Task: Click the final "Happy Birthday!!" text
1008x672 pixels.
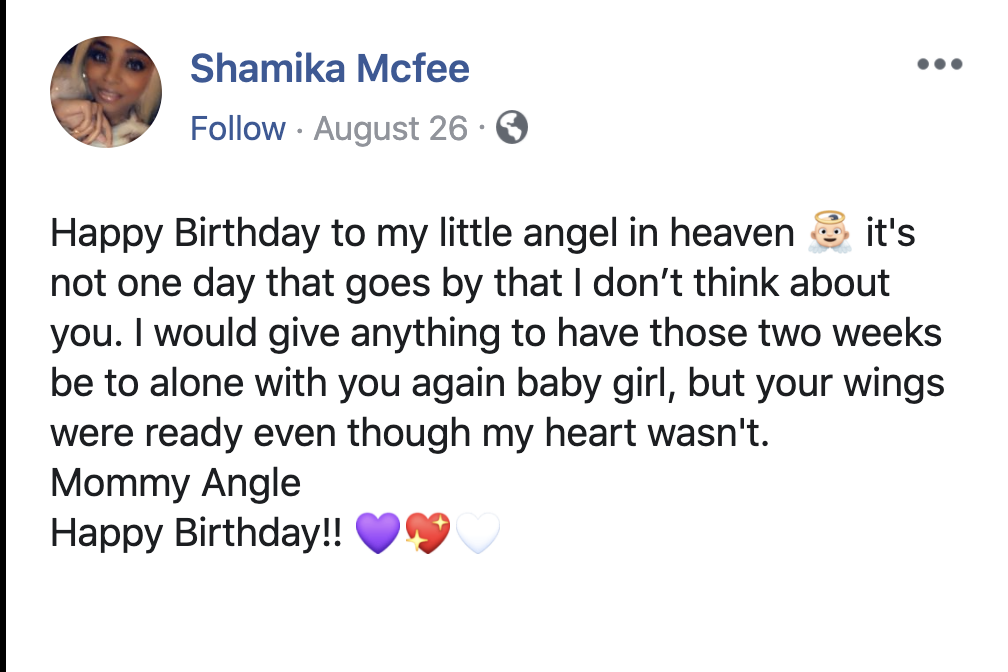Action: click(196, 534)
